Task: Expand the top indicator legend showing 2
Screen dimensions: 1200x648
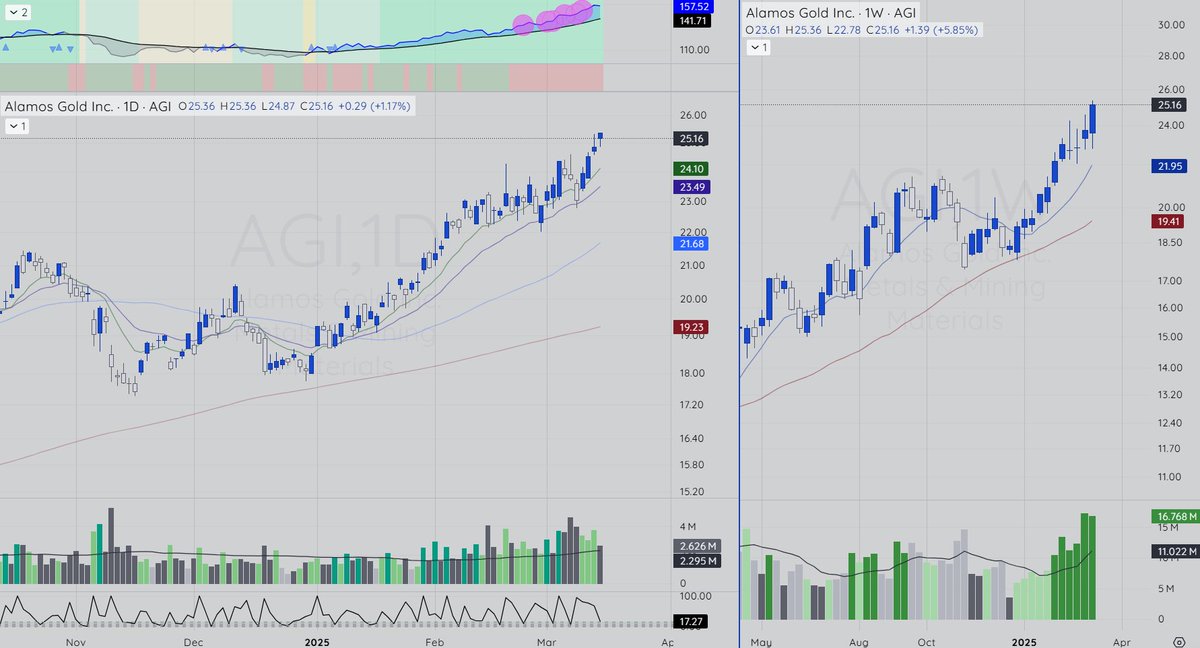Action: 17,13
